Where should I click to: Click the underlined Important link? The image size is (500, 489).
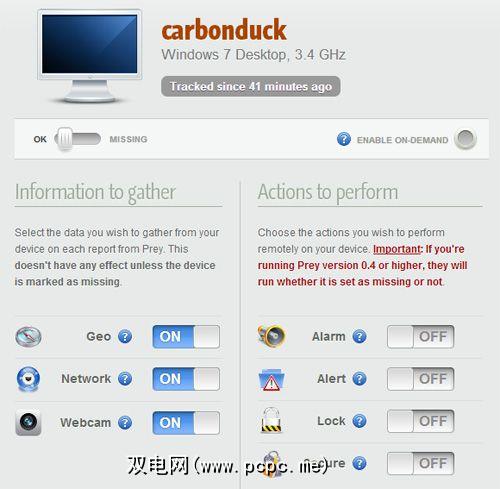click(396, 249)
